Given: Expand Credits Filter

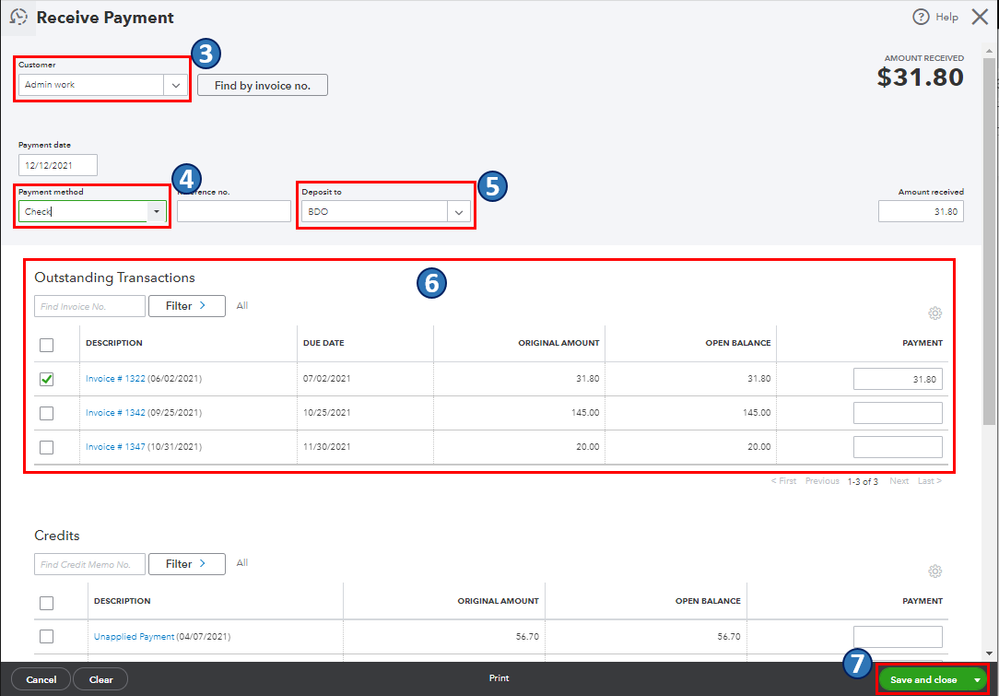Looking at the screenshot, I should coord(187,564).
